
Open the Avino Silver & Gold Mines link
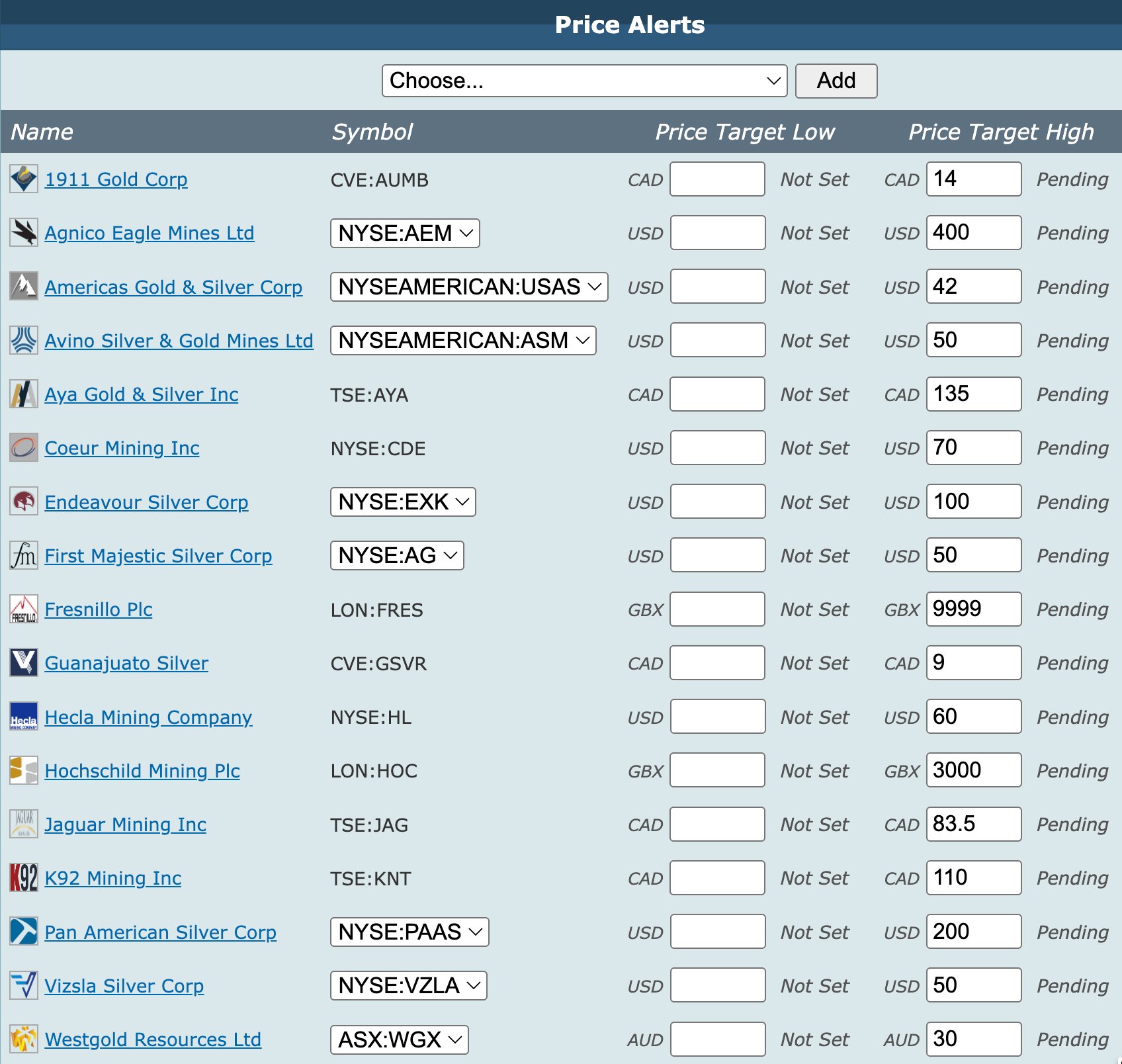[x=179, y=341]
